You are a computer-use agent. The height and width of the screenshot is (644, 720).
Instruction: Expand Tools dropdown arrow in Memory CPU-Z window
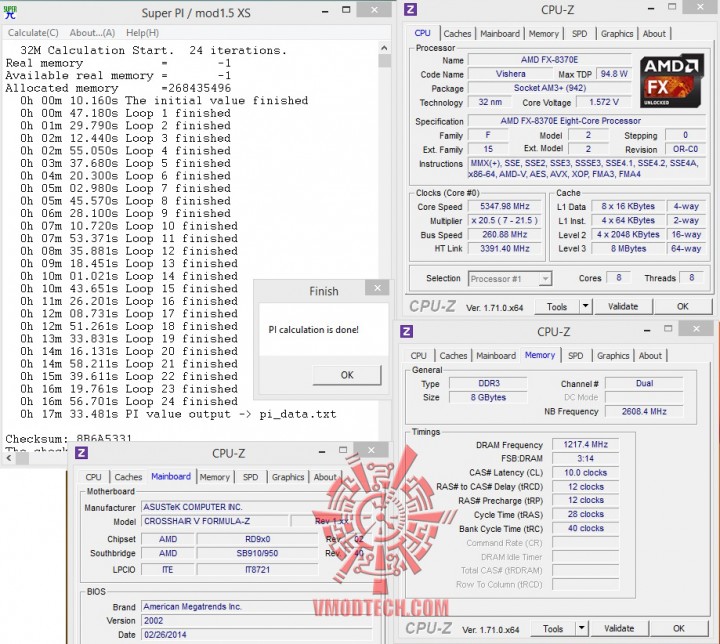[x=582, y=628]
